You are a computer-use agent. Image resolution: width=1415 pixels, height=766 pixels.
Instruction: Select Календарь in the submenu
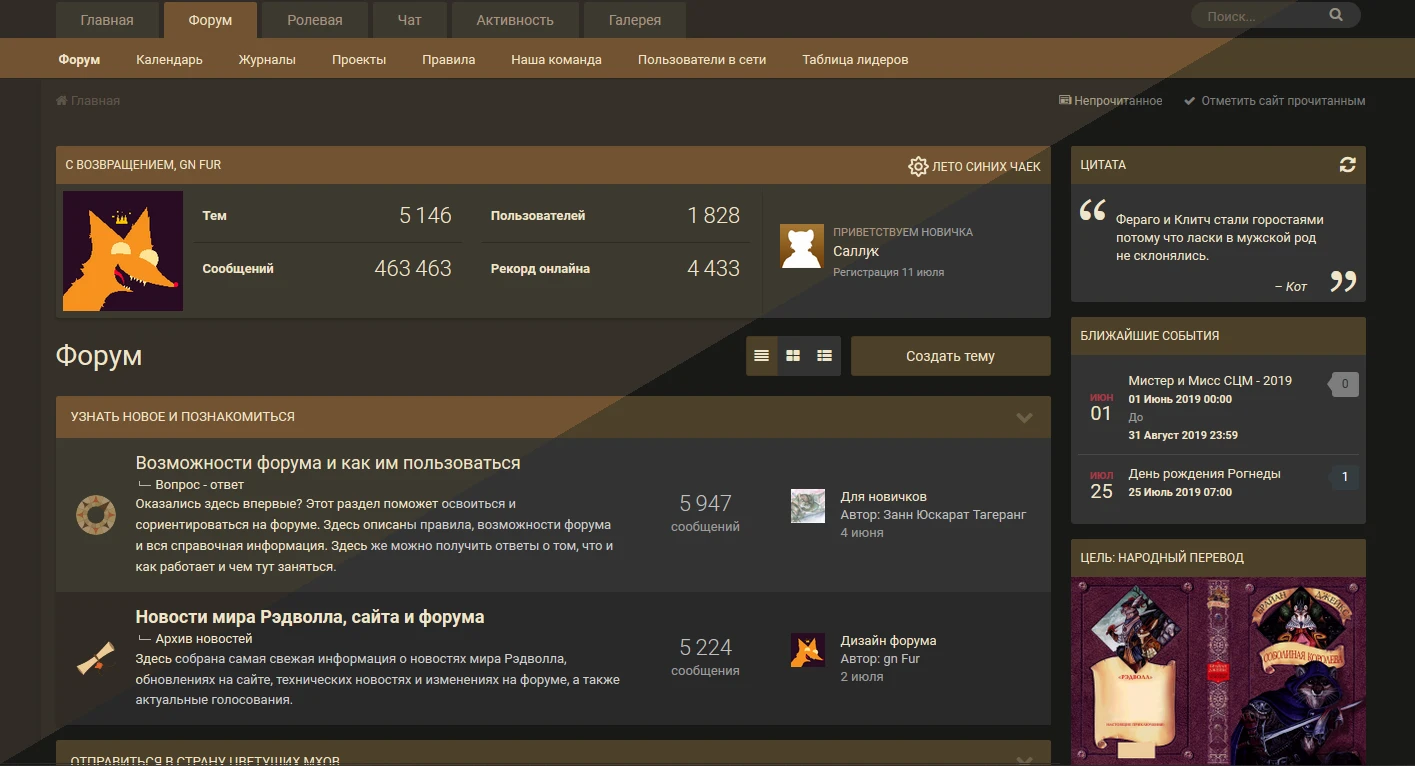(169, 60)
